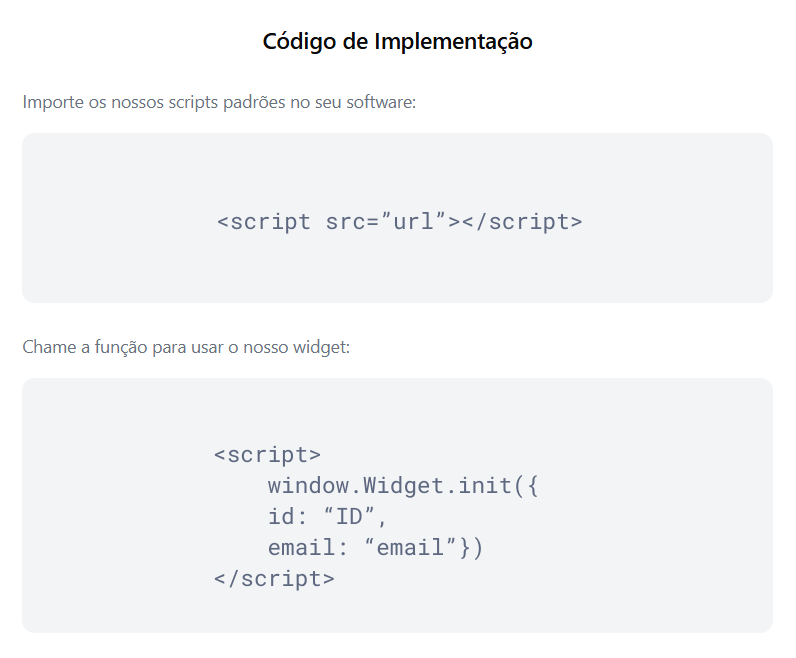Click the quoted "email" placeholder value

[411, 547]
